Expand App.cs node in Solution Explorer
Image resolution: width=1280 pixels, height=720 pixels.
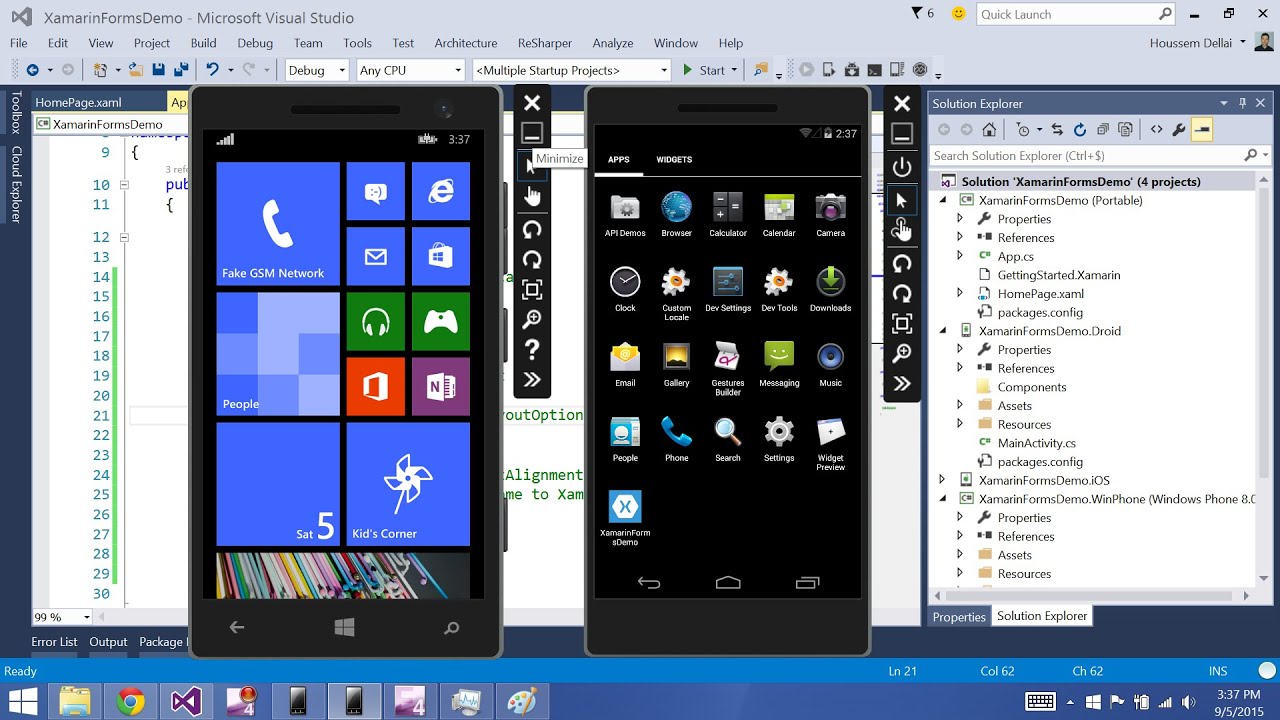960,256
